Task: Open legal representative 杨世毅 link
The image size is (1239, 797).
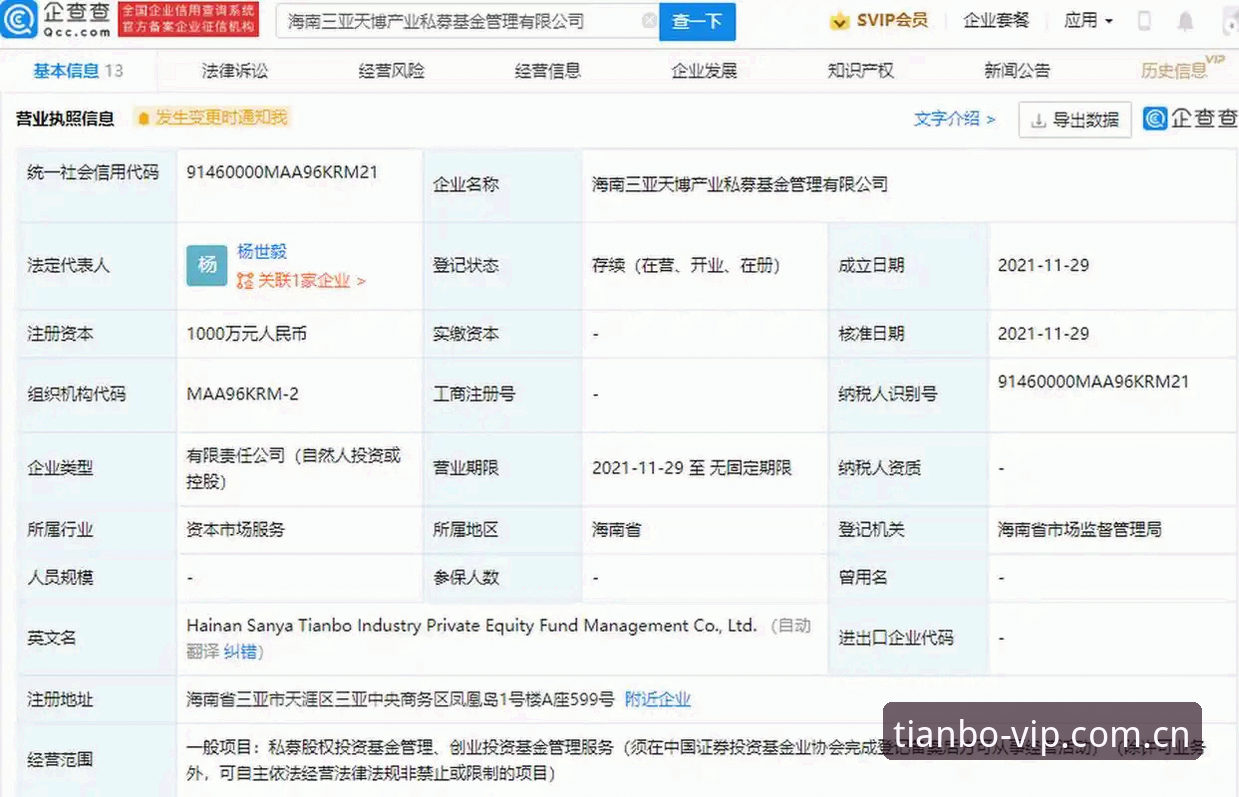Action: tap(262, 252)
